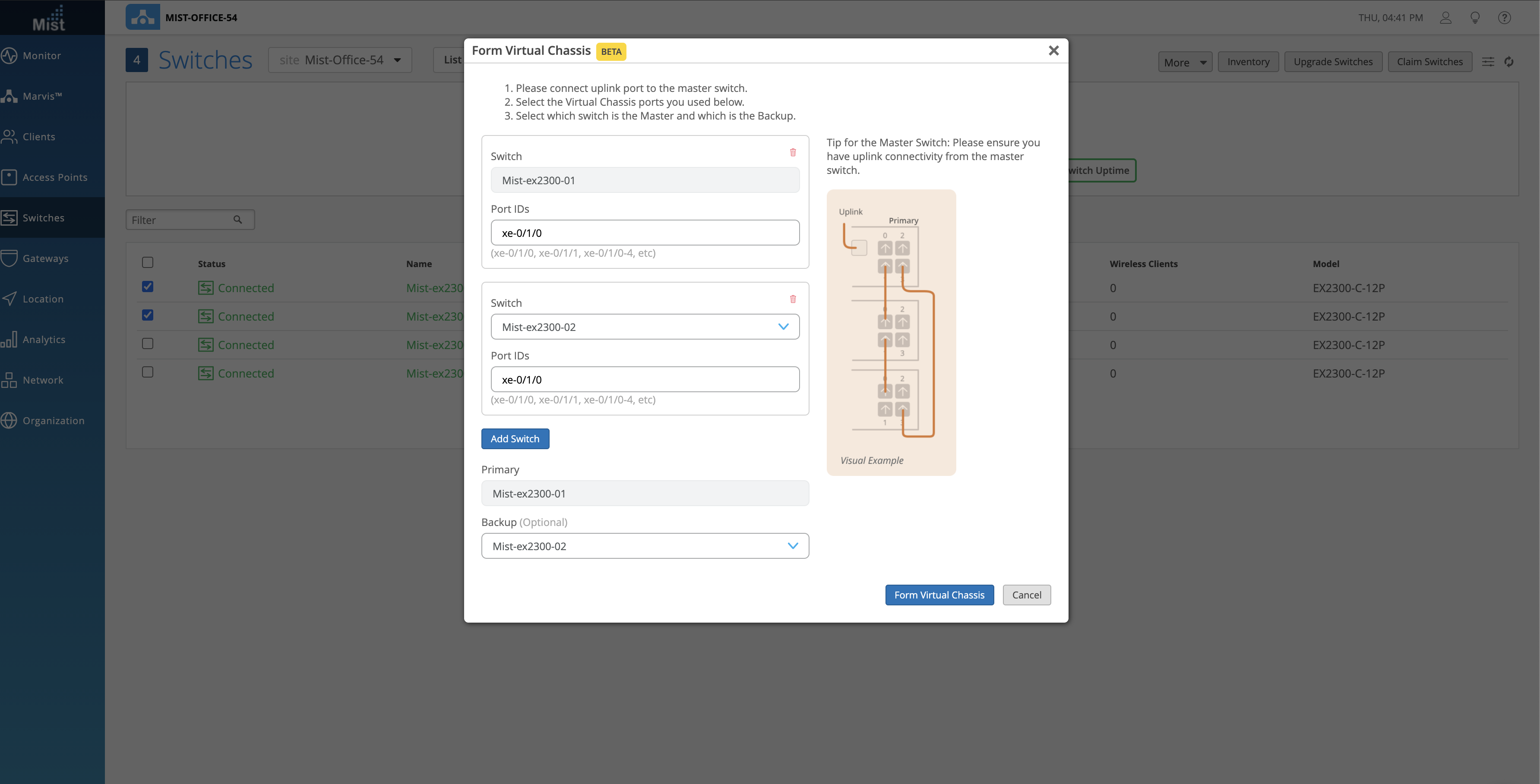The width and height of the screenshot is (1540, 784).
Task: Remove the Mist-ex2300-02 switch with trash icon
Action: point(793,299)
